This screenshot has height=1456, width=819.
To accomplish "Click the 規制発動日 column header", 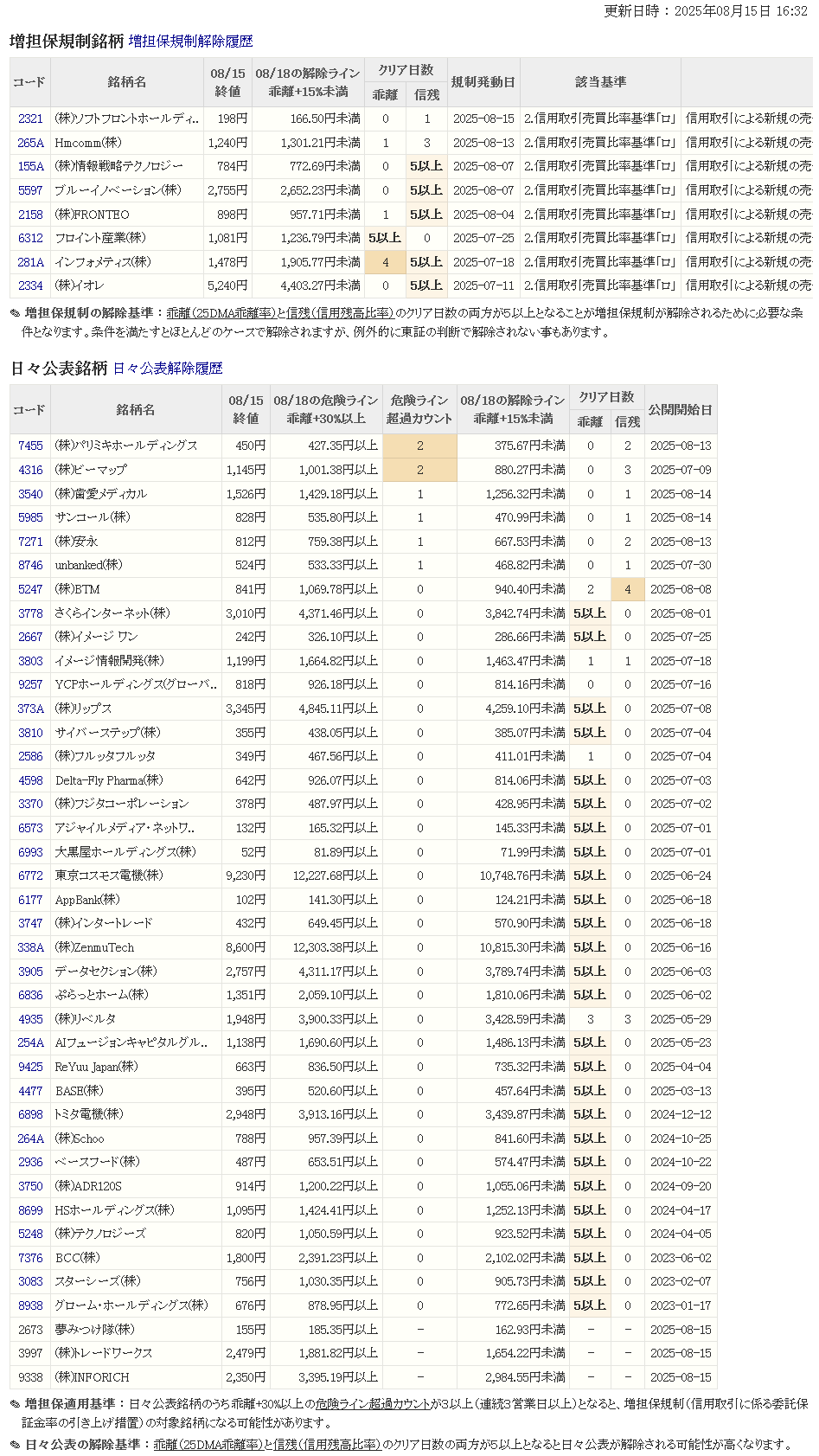I will point(483,82).
